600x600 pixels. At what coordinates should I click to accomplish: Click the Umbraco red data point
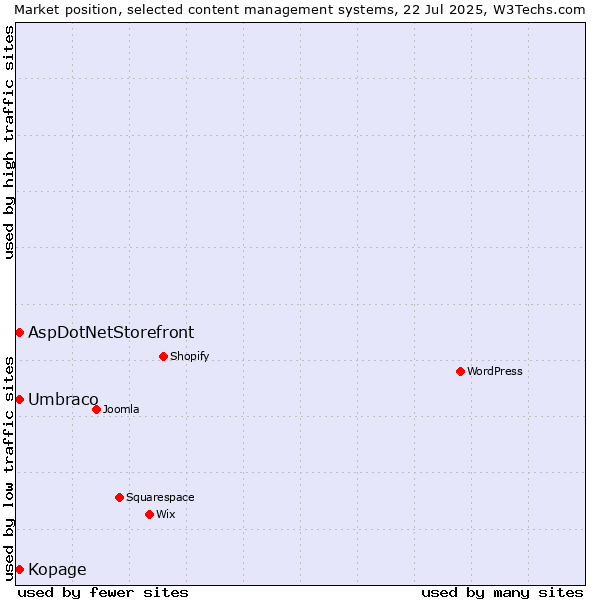coord(20,399)
